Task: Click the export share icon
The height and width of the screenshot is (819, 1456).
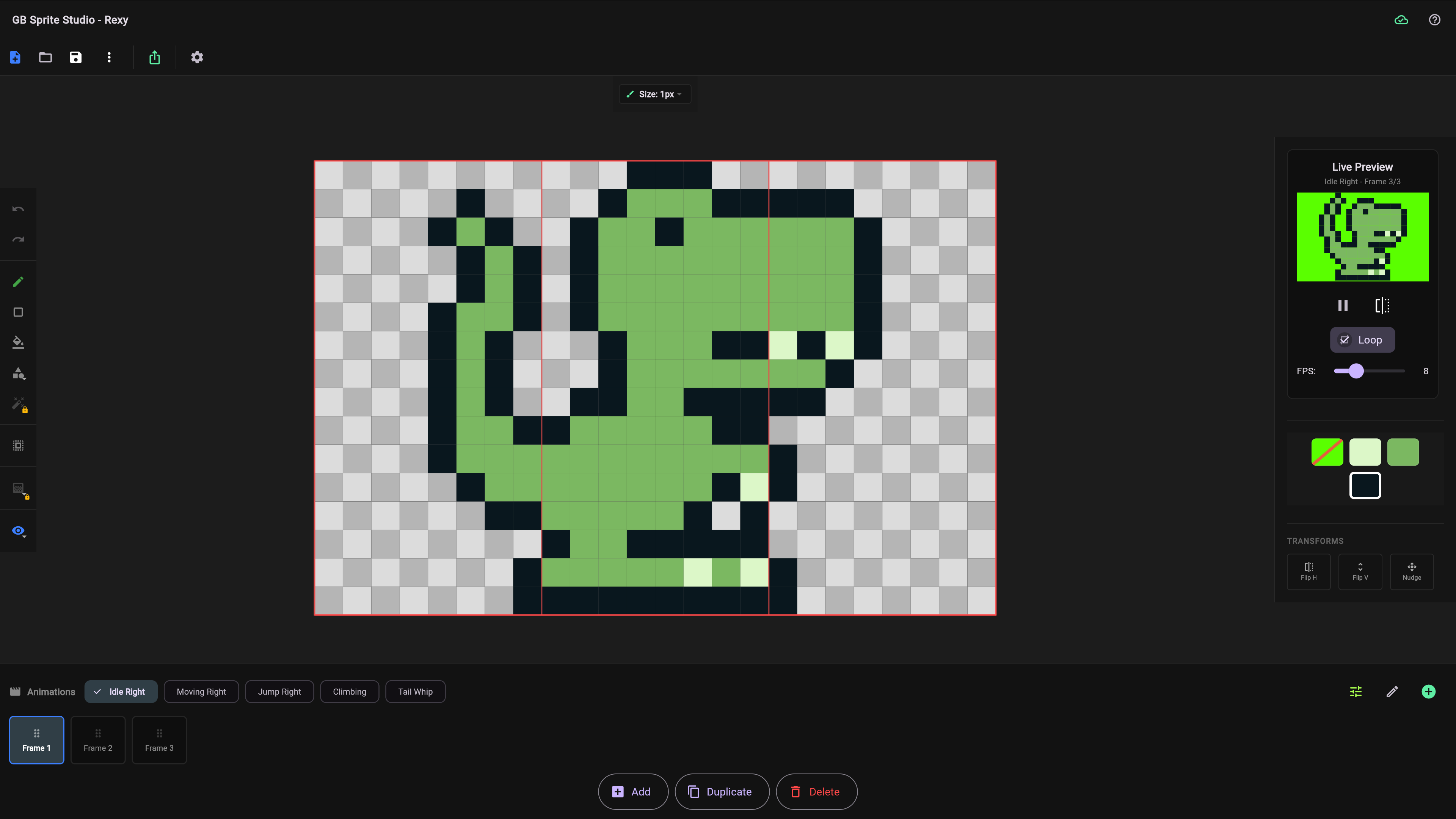Action: (x=154, y=57)
